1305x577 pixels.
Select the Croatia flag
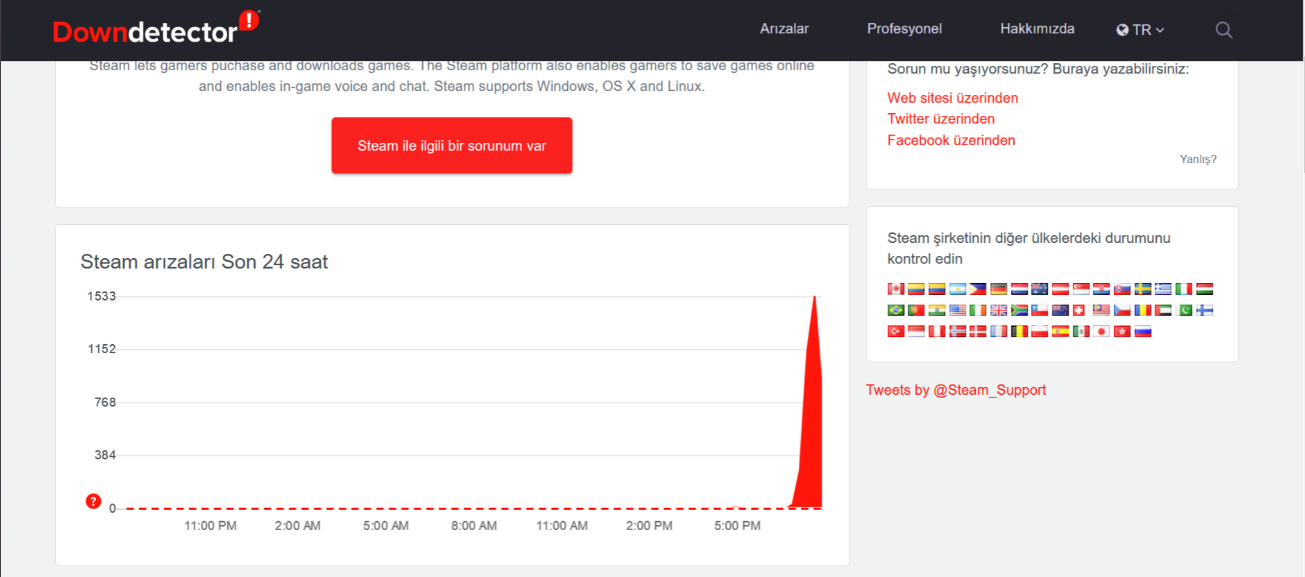click(1102, 289)
